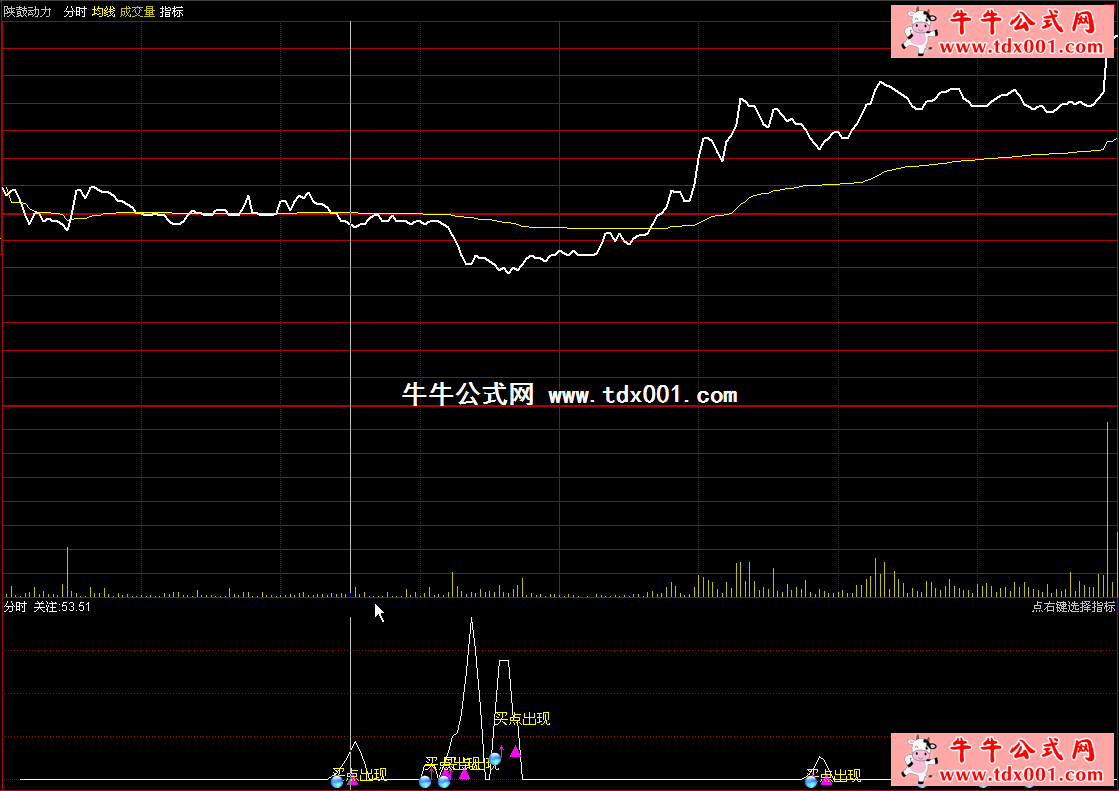Click the 关注:53.51 indicator value
This screenshot has height=791, width=1119.
coord(62,607)
